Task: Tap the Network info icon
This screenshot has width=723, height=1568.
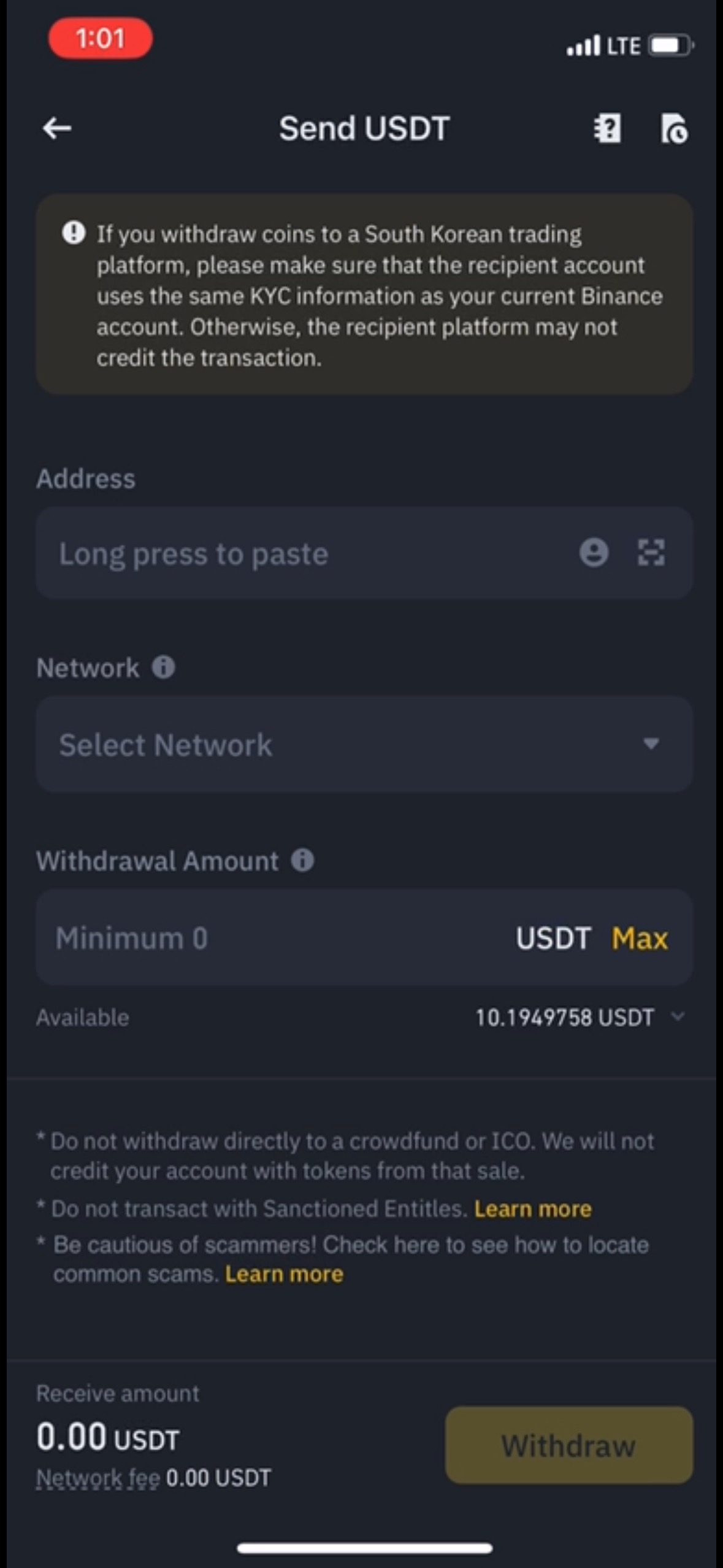Action: (x=164, y=667)
